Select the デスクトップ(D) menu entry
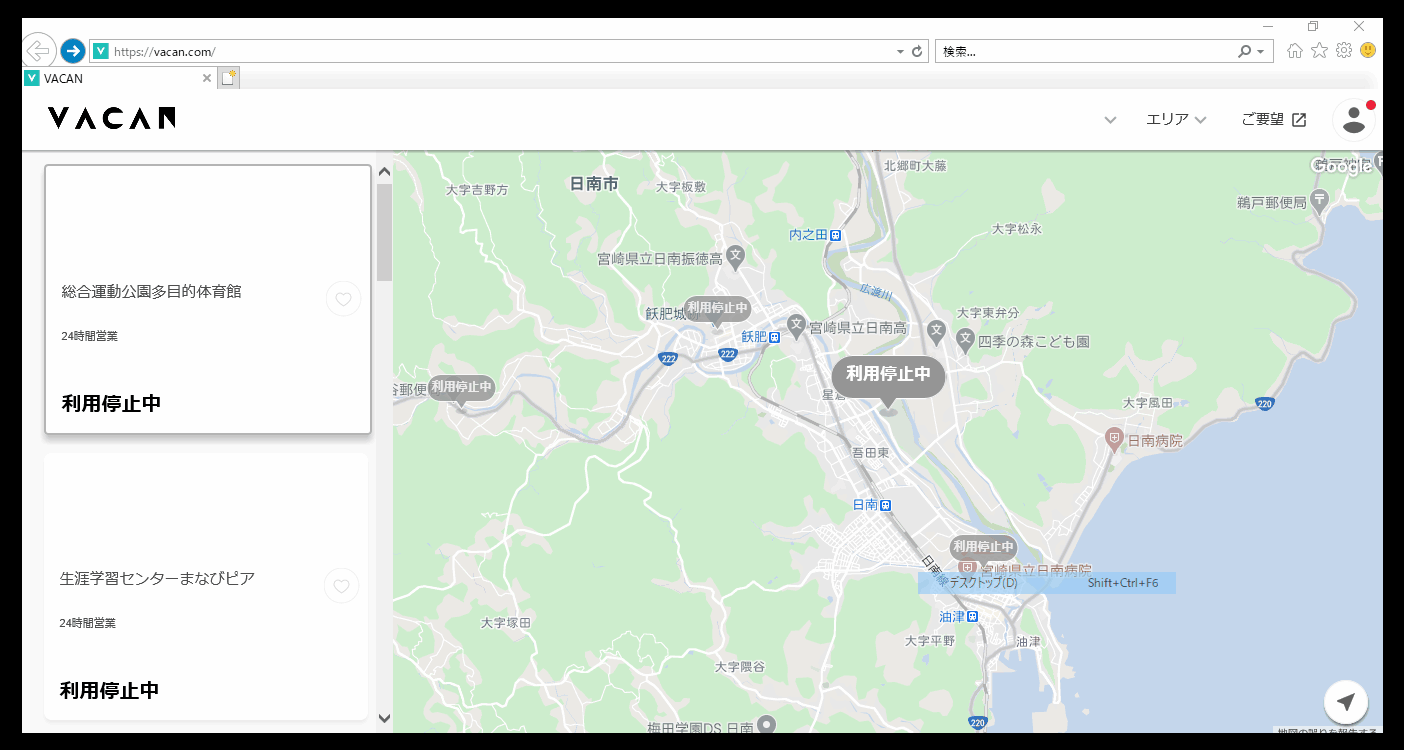Screen dimensions: 1404x750 pyautogui.click(x=1047, y=583)
